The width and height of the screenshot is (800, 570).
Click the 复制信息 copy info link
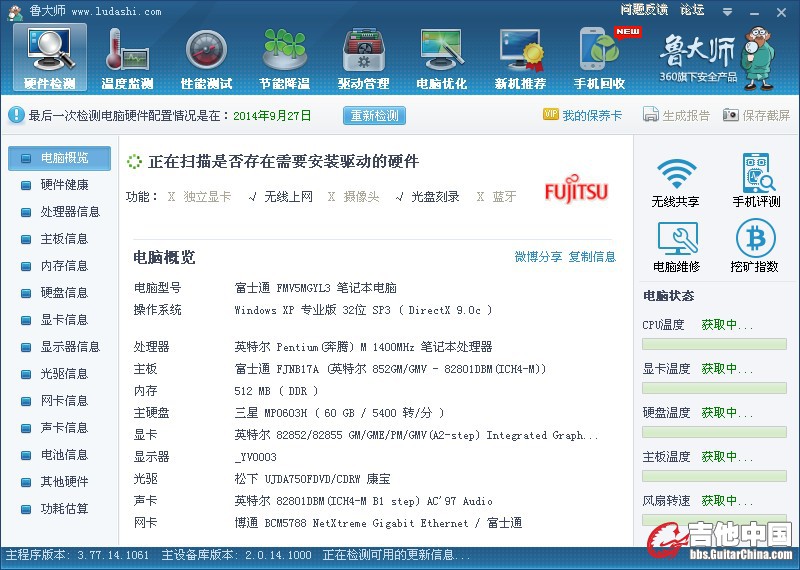[592, 257]
